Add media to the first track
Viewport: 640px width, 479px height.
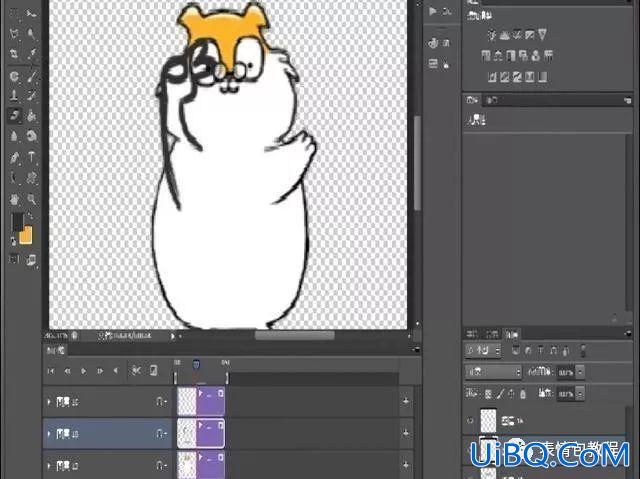[406, 401]
